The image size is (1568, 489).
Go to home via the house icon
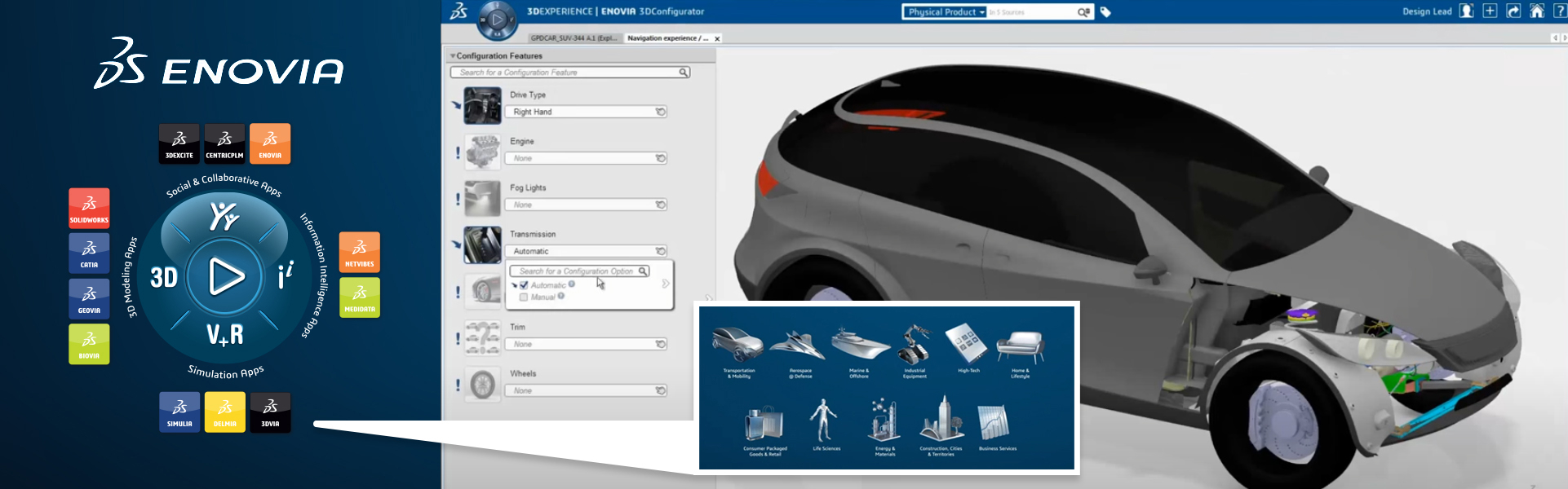point(1537,11)
